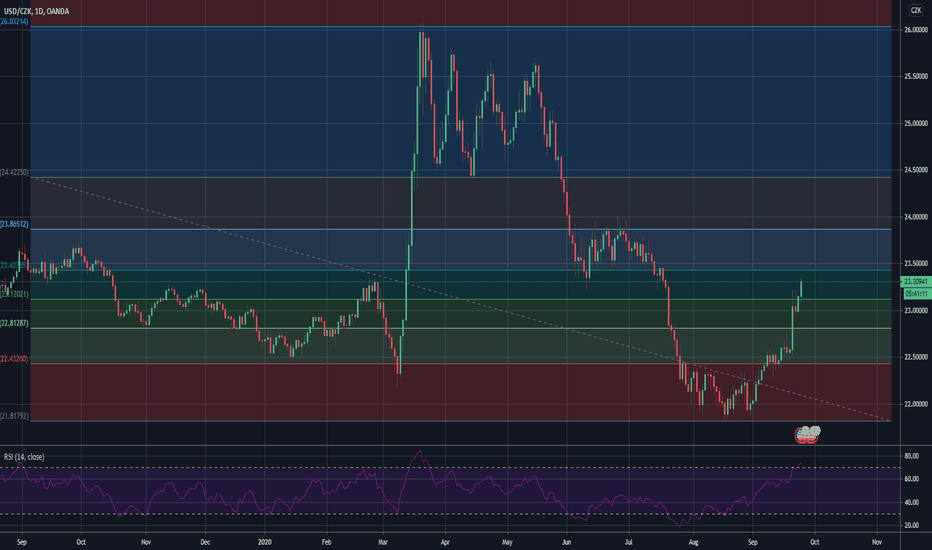Click the 2020 label on time axis

pyautogui.click(x=265, y=542)
